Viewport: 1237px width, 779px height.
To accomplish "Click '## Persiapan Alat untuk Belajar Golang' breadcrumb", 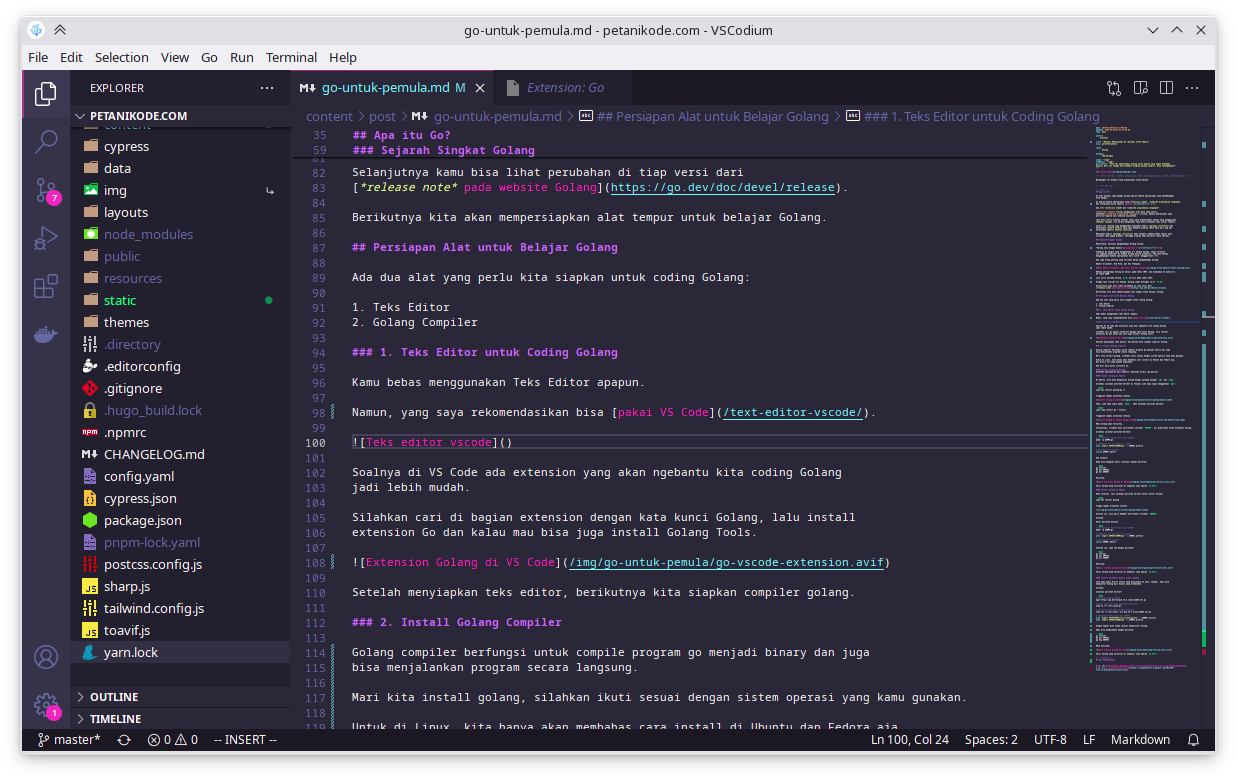I will [712, 116].
